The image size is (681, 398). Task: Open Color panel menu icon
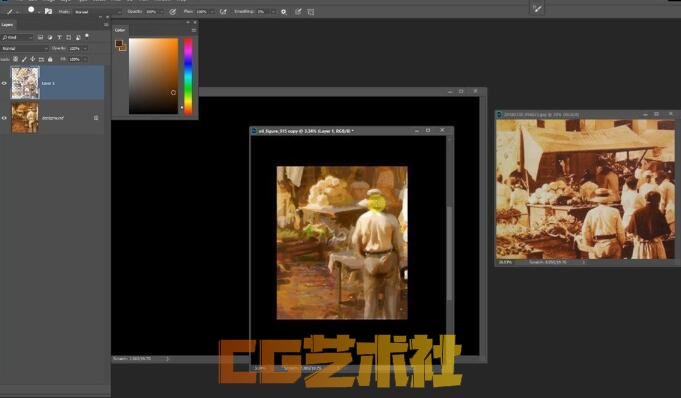[194, 30]
